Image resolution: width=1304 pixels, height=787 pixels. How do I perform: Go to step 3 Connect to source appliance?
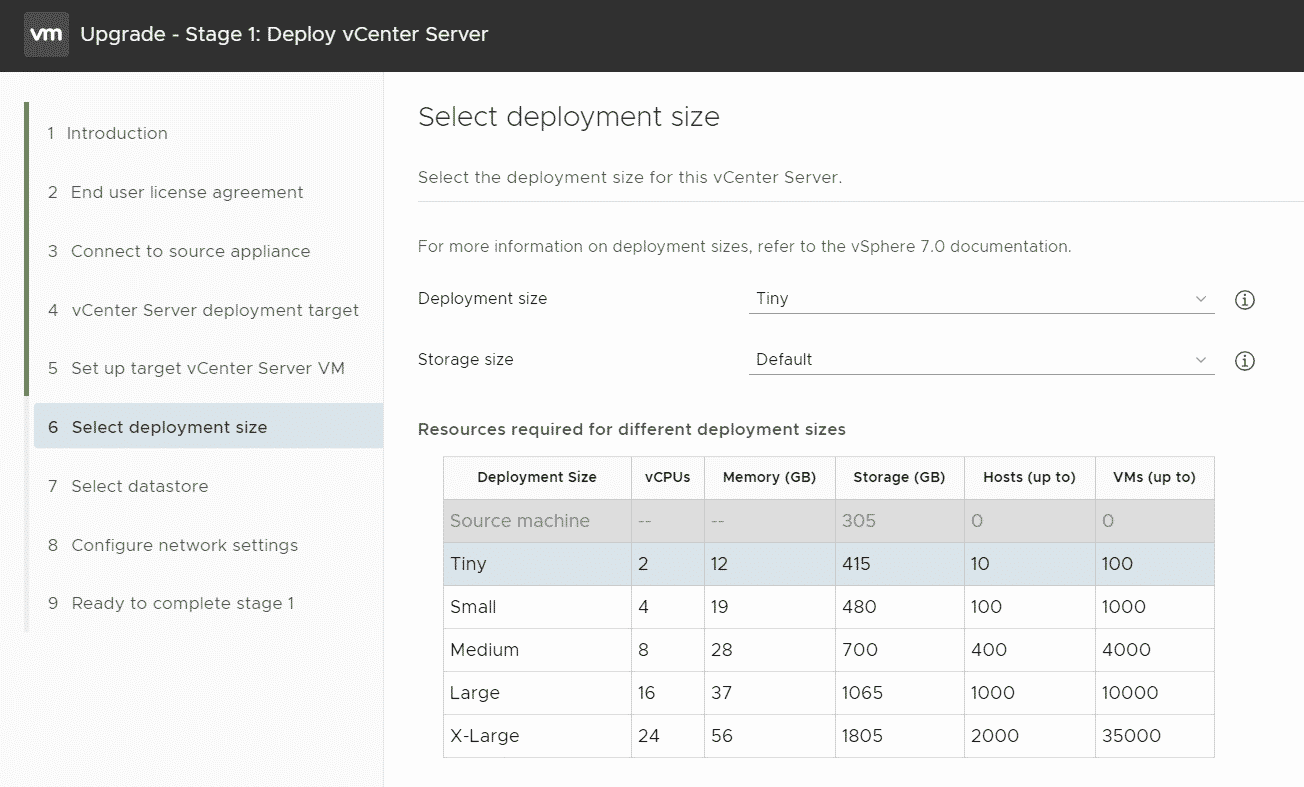(x=179, y=251)
